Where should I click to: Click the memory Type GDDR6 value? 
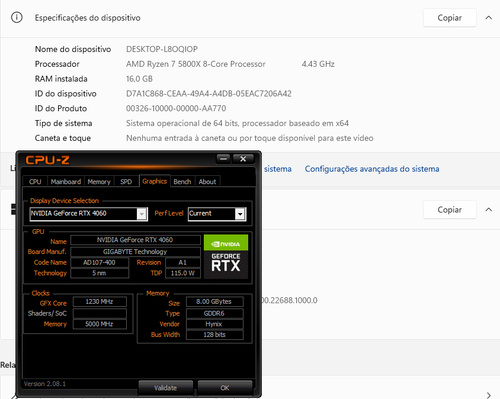214,313
